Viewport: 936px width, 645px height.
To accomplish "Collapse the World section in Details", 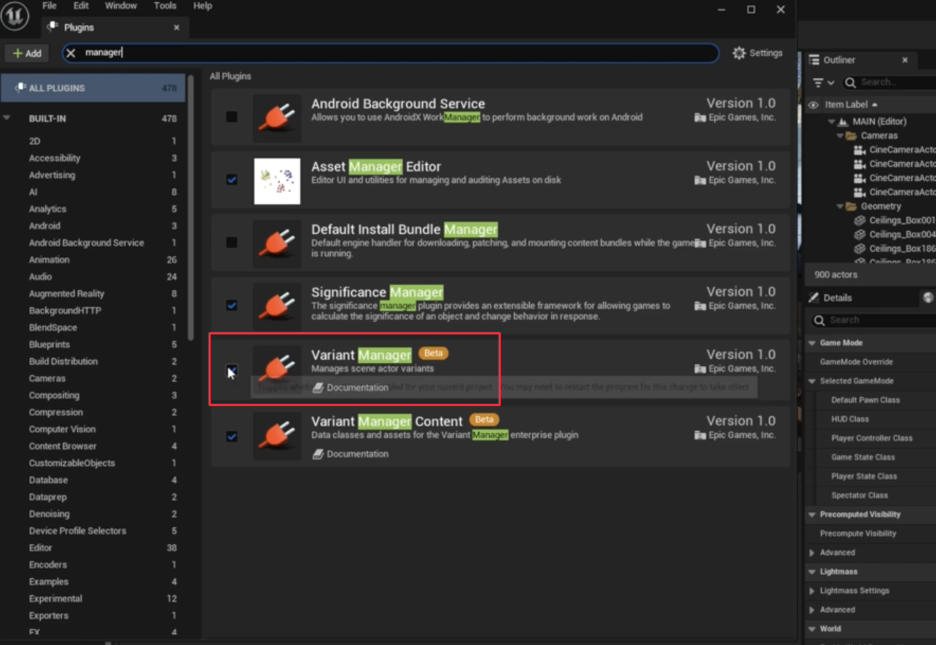I will pyautogui.click(x=812, y=629).
